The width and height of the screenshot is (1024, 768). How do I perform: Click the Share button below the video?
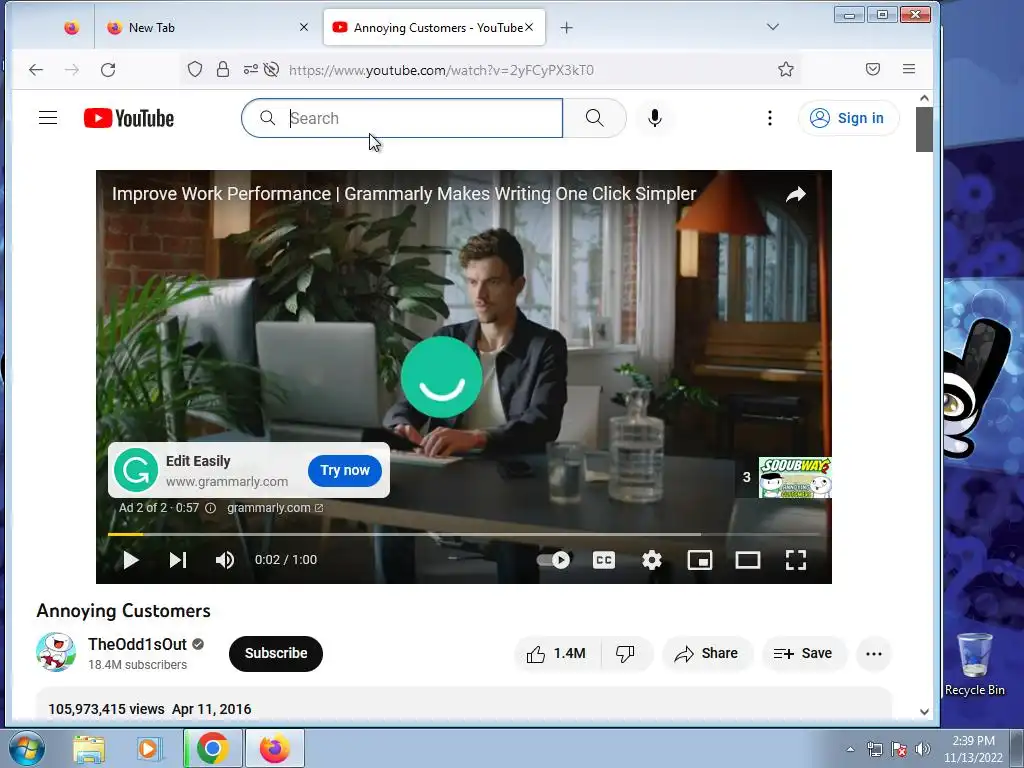click(707, 654)
